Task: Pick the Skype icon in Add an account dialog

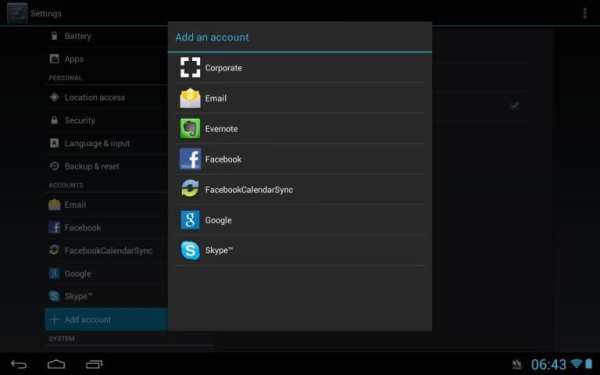Action: [190, 250]
